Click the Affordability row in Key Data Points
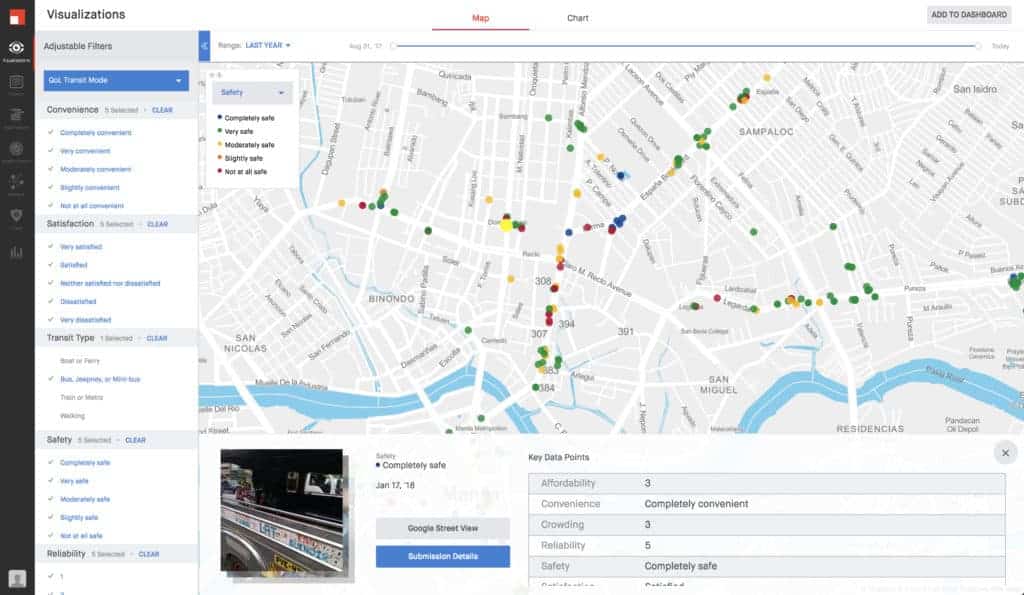This screenshot has width=1024, height=595. [x=767, y=483]
